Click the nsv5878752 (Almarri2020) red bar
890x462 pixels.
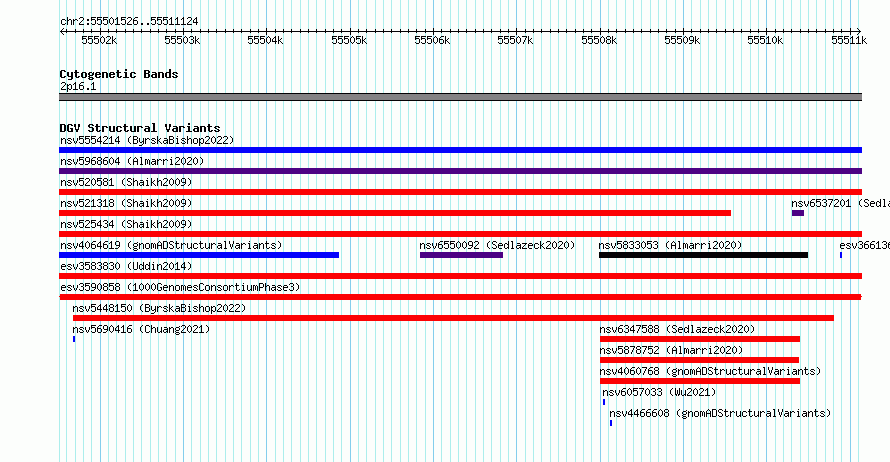tap(699, 360)
